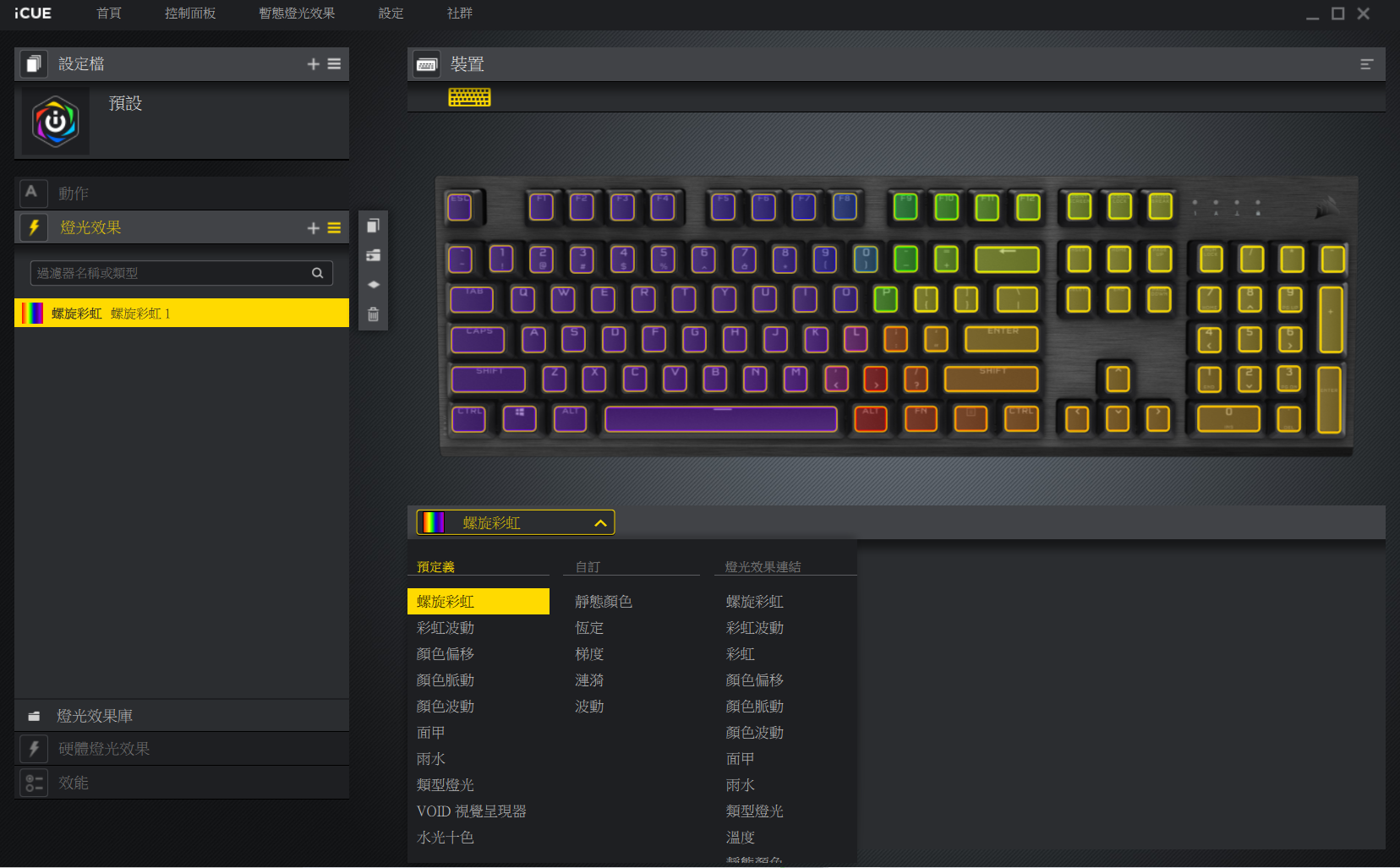1400x868 pixels.
Task: Click the TAB key on keyboard preview
Action: coord(472,298)
